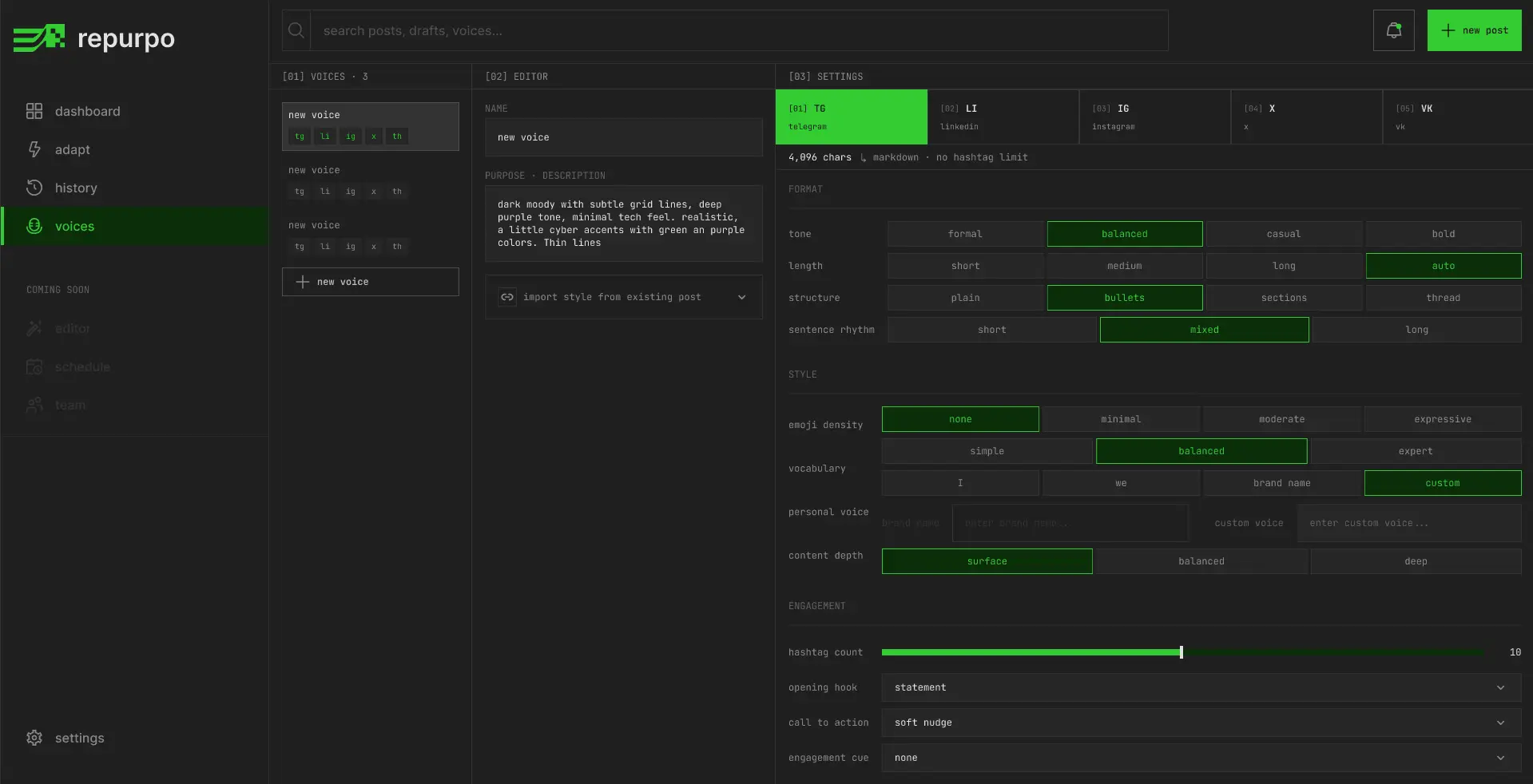This screenshot has width=1533, height=784.
Task: Set personal voice to brand name
Action: click(1281, 483)
